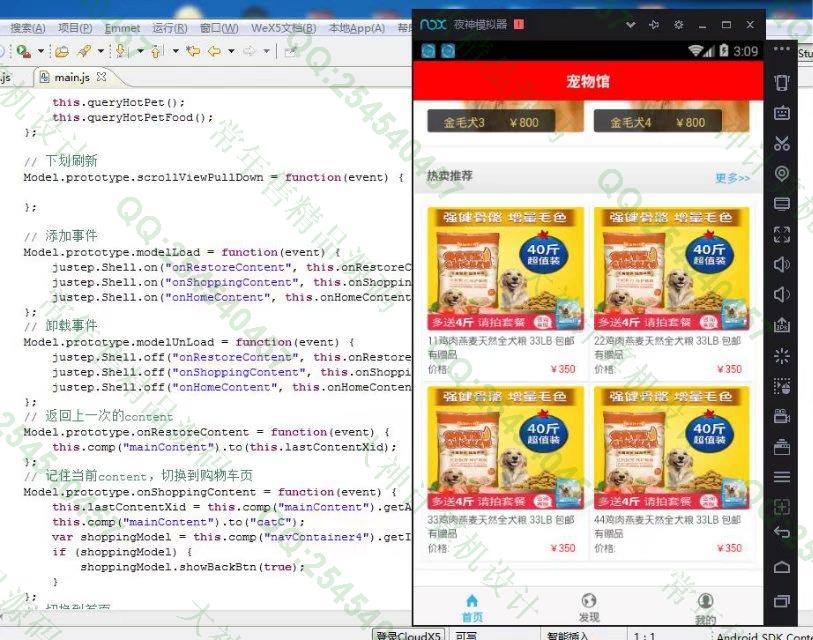Click the Nox Android home button
813x640 pixels.
click(x=782, y=567)
